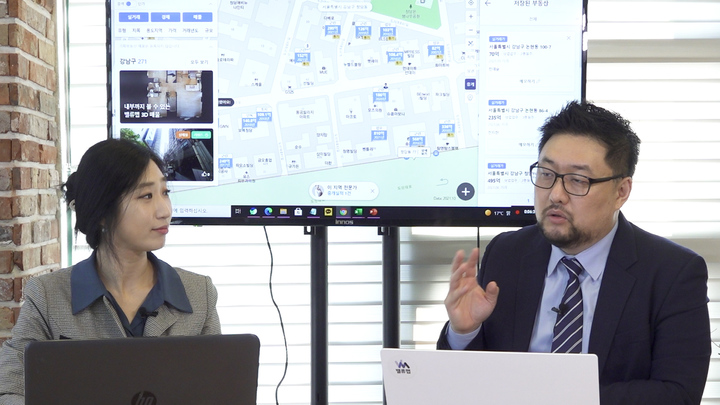
Task: Click the round dark plus floating button
Action: pos(465,191)
